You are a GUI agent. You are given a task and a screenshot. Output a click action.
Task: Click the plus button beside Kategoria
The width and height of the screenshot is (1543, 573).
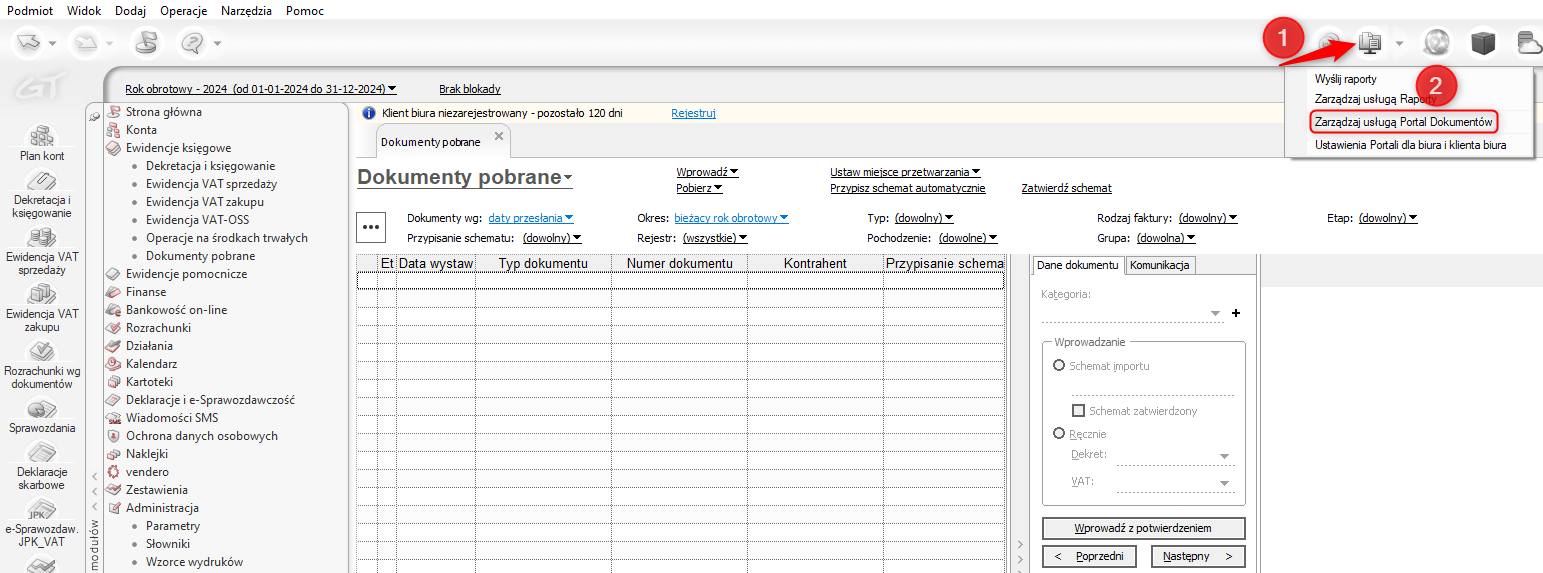coord(1236,314)
